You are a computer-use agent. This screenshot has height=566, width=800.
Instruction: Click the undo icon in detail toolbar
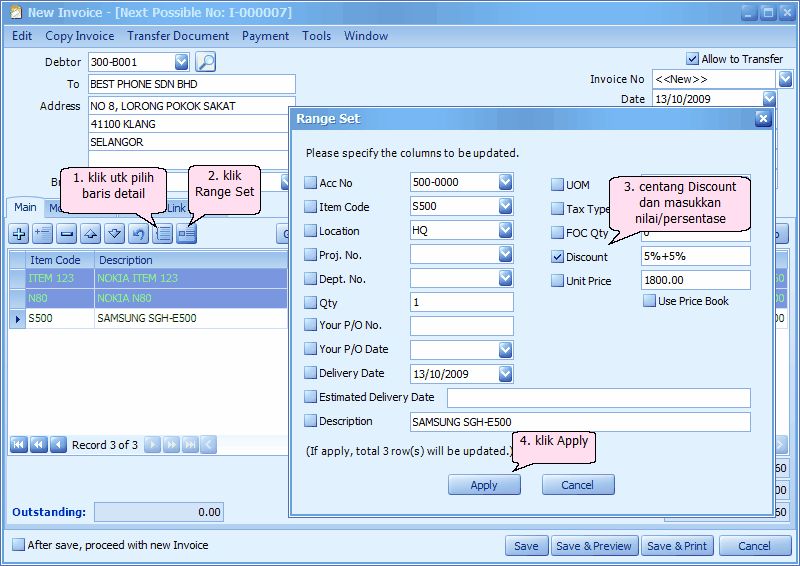tap(139, 233)
